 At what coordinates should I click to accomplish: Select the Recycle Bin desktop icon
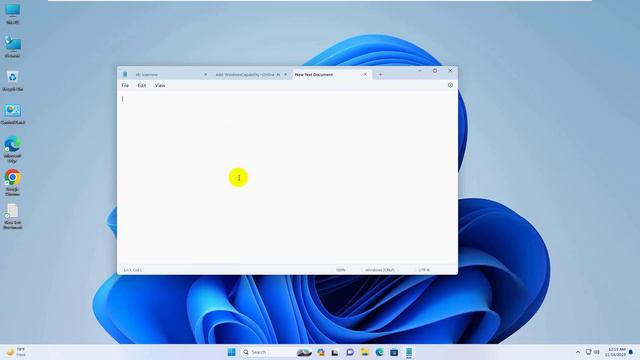[x=13, y=80]
